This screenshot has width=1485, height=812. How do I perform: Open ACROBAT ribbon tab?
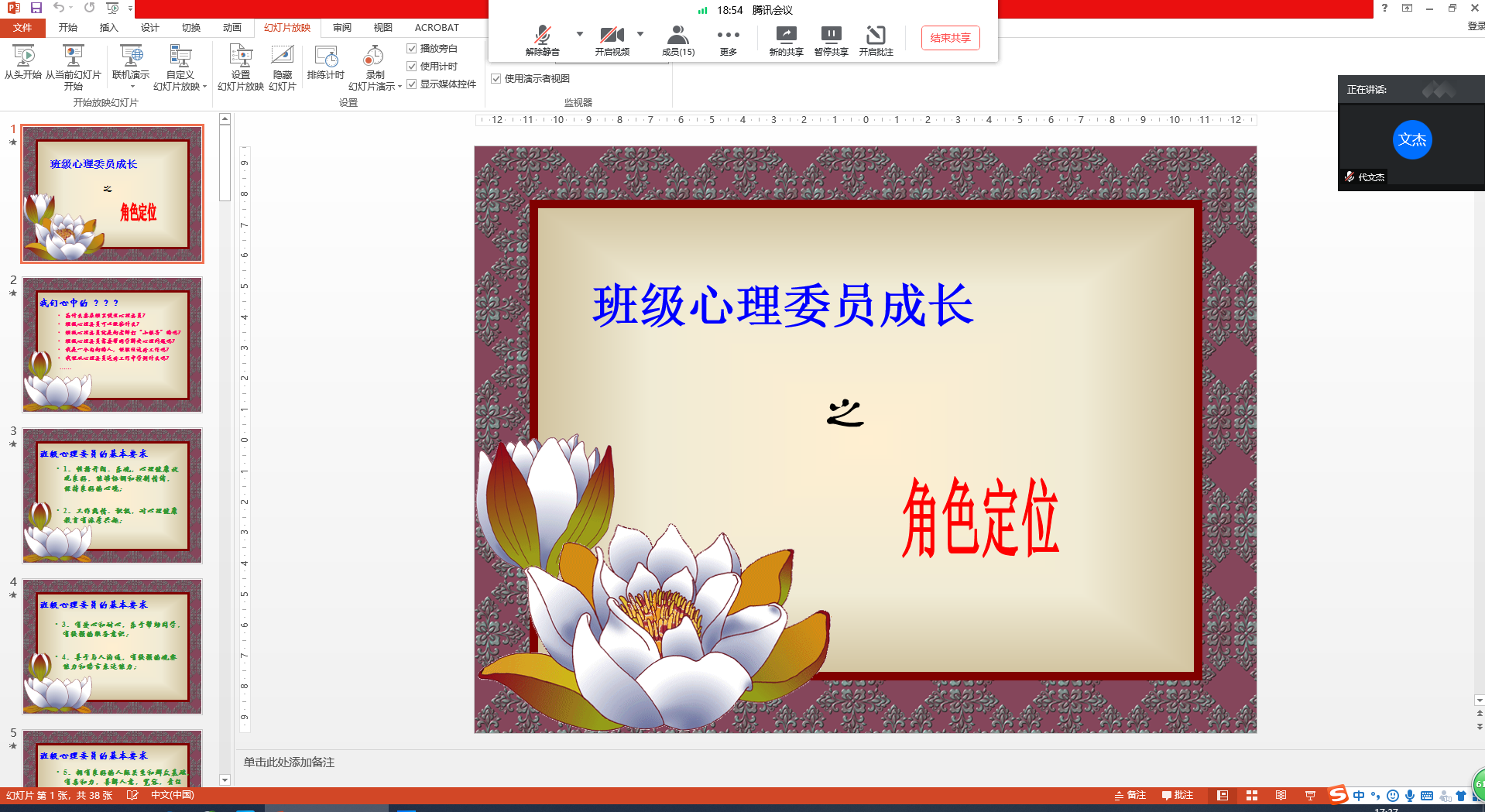pos(437,27)
